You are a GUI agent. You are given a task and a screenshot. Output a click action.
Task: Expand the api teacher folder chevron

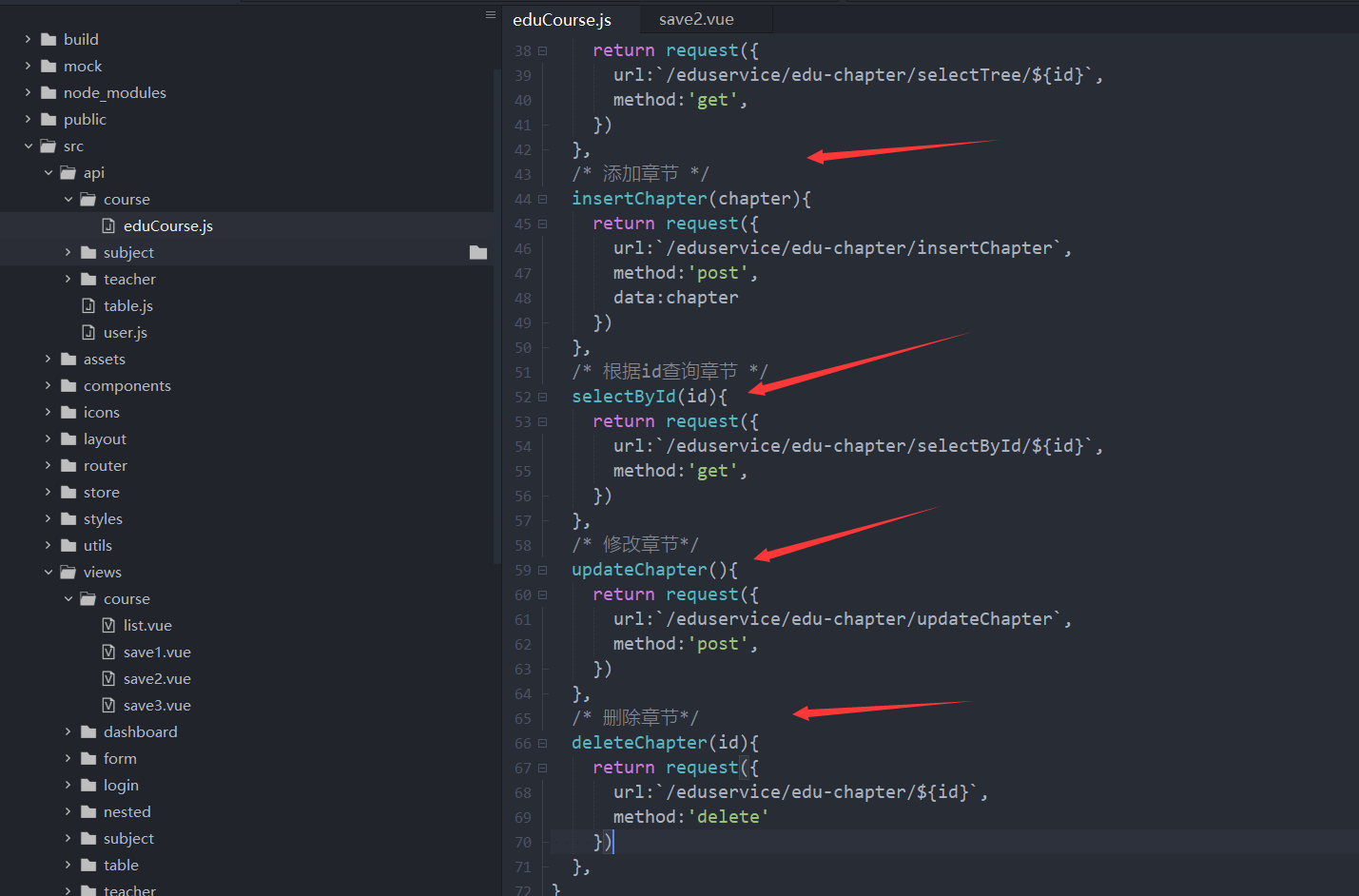point(68,279)
